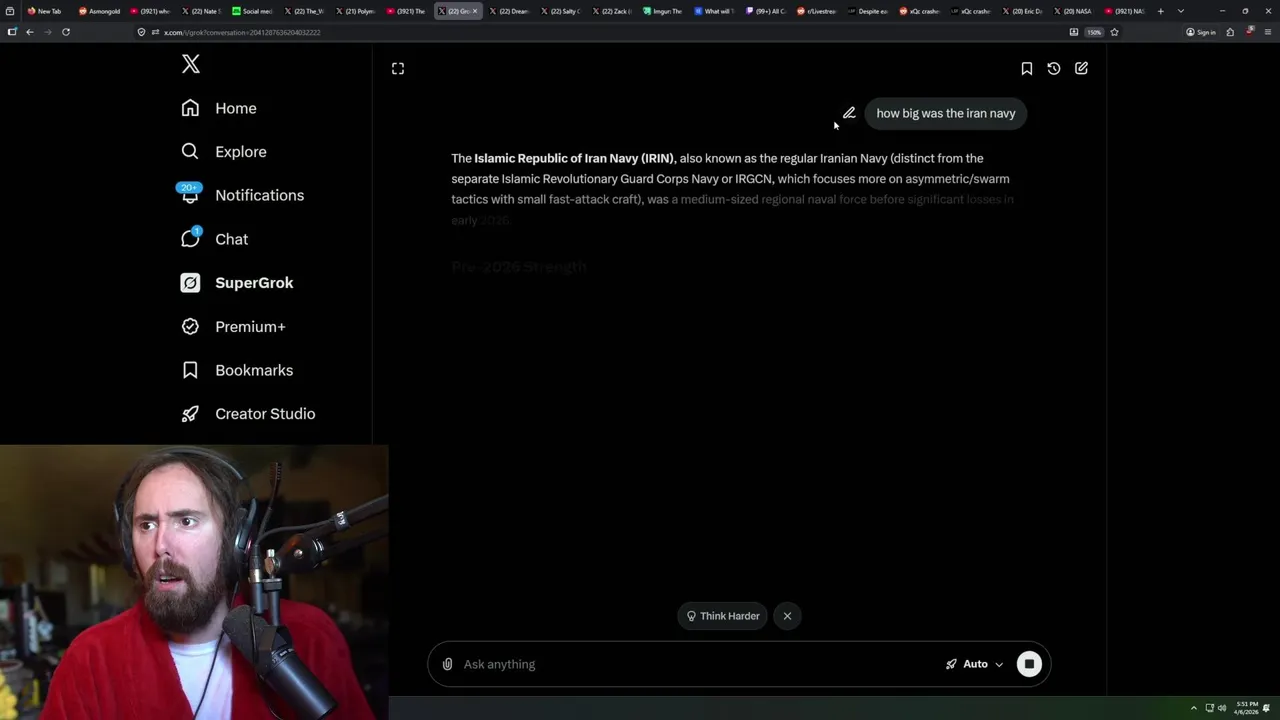Dismiss the Think Harder suggestion
The height and width of the screenshot is (720, 1280).
787,616
